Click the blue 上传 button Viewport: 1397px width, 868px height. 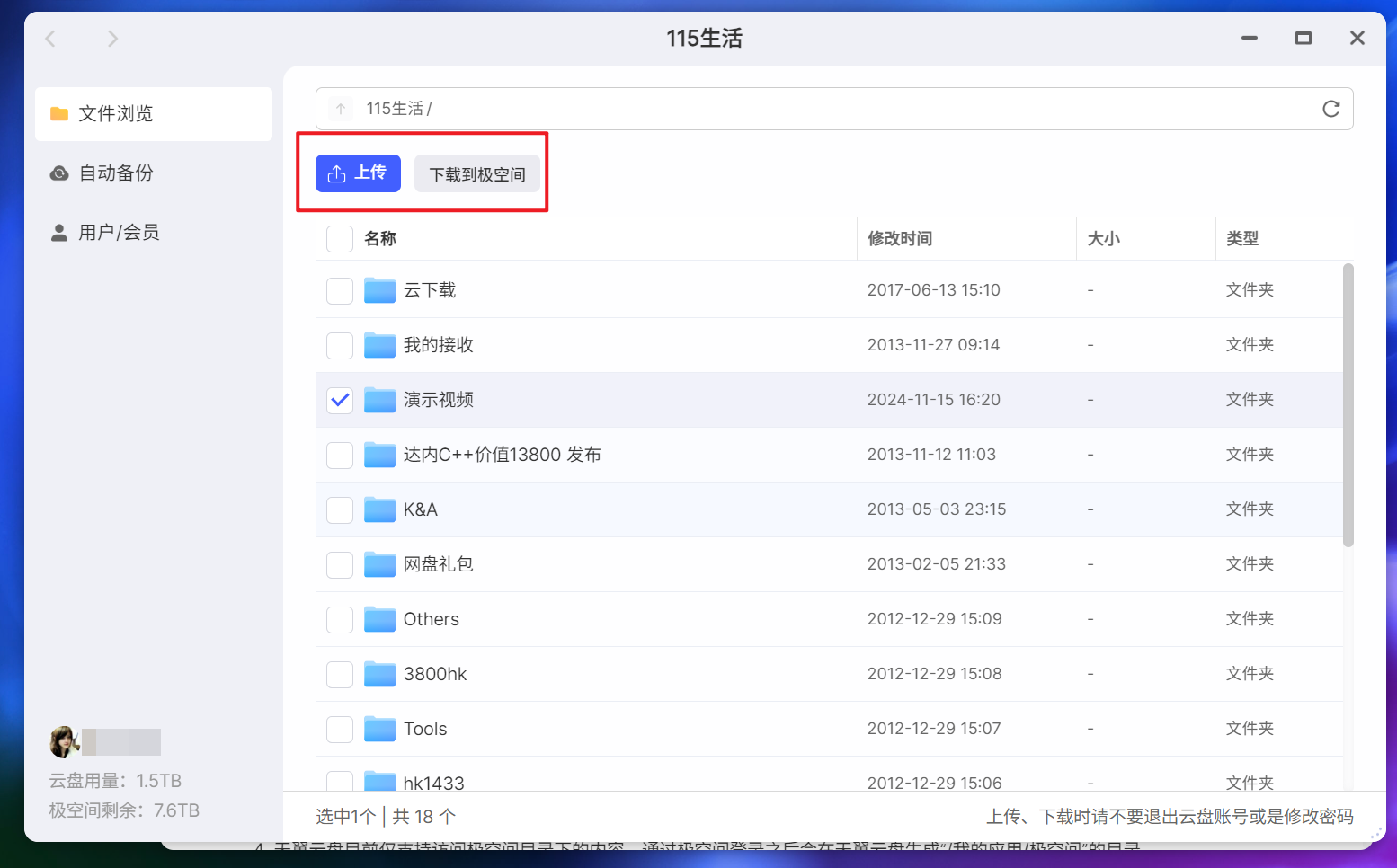click(358, 173)
